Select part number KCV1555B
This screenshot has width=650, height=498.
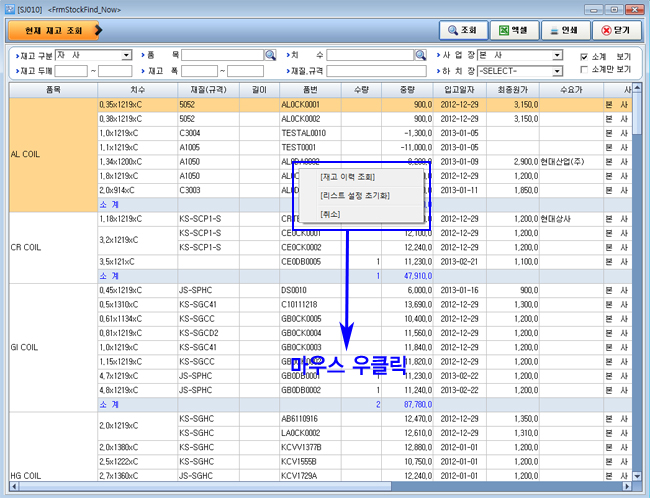(x=310, y=462)
